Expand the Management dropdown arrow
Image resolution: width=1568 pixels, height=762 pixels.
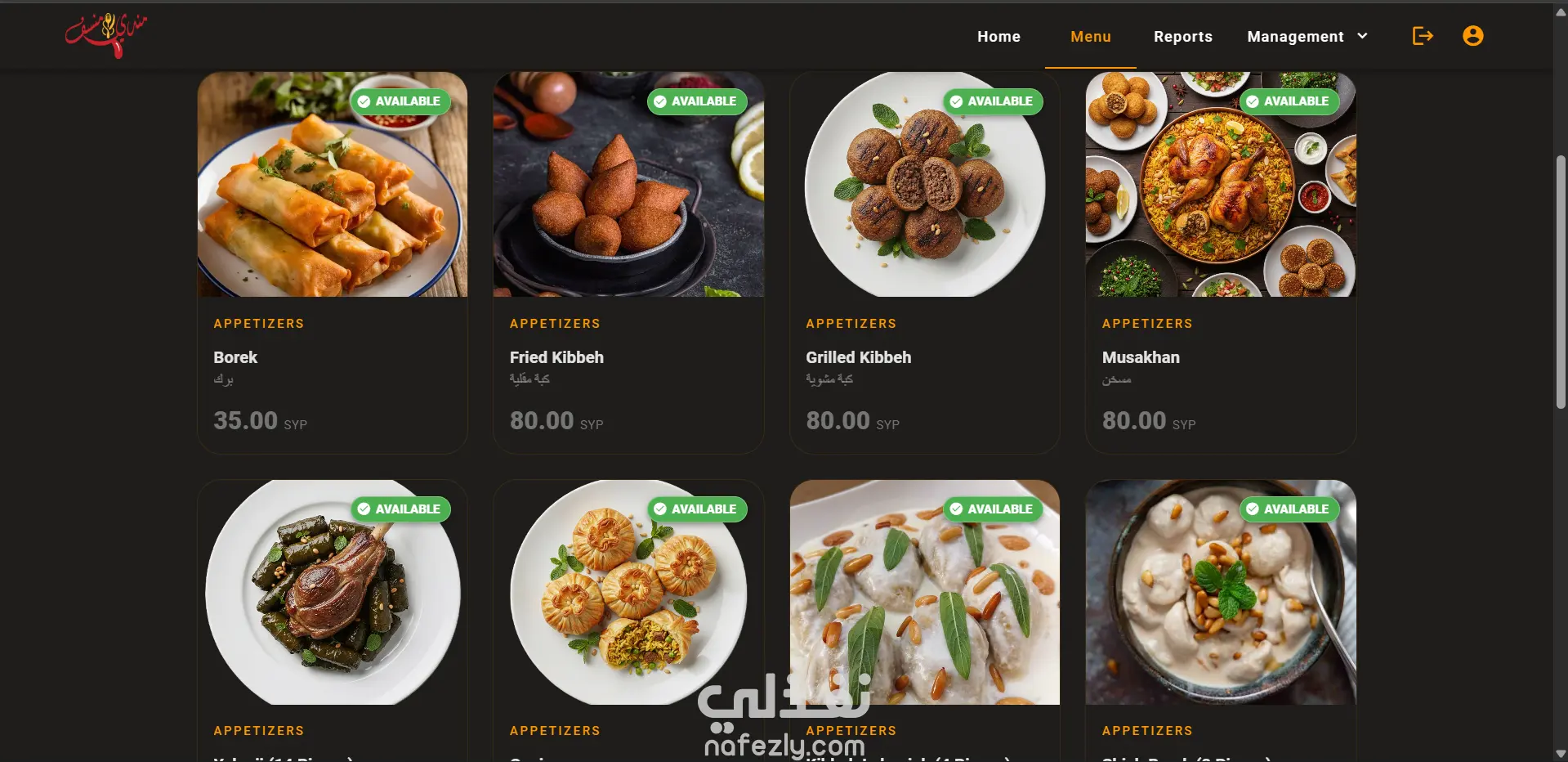click(x=1362, y=36)
